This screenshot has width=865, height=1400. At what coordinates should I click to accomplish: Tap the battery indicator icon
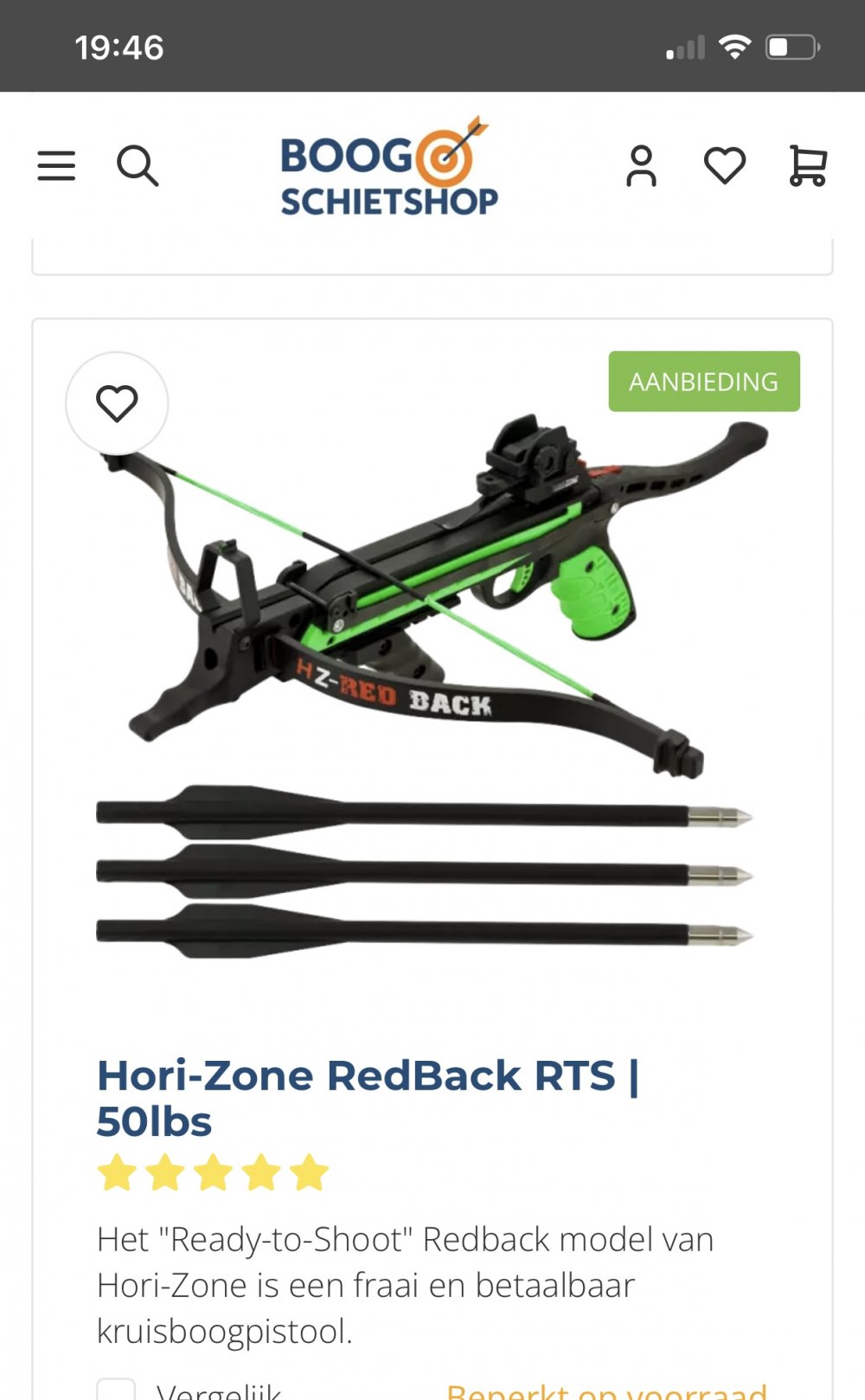(x=793, y=47)
